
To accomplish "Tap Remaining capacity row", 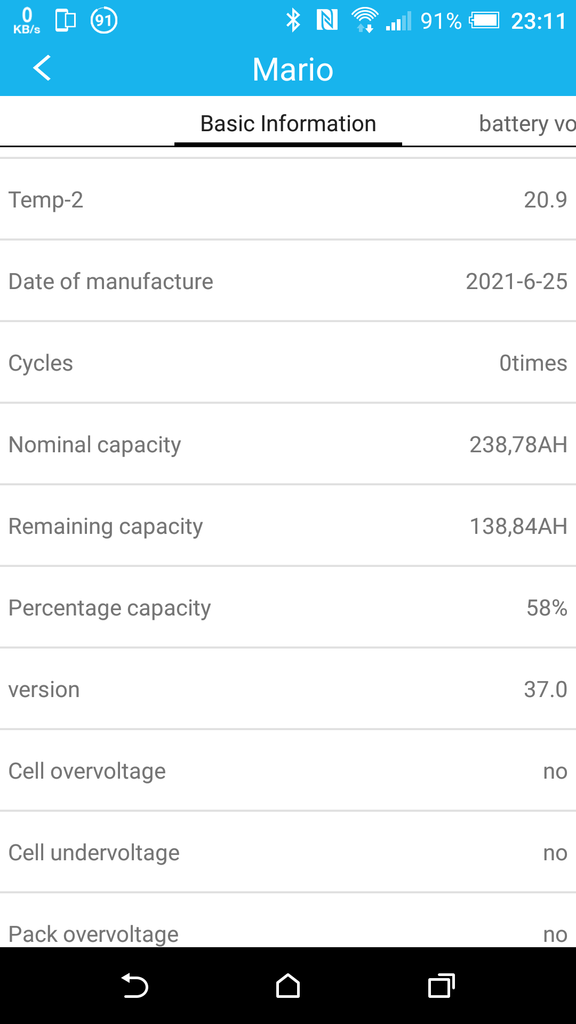I will (288, 526).
